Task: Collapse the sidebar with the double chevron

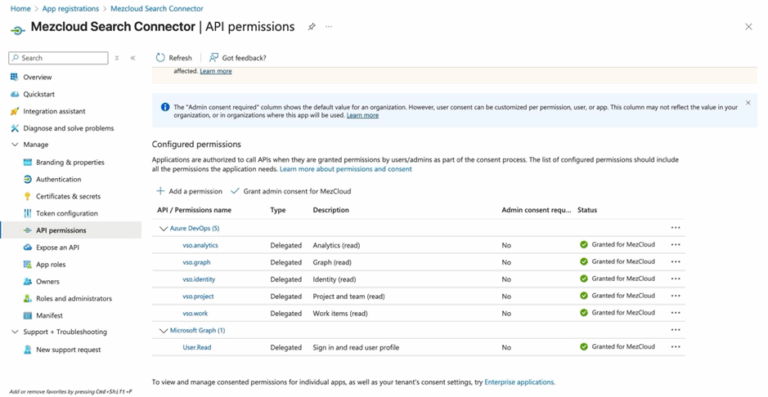Action: (133, 58)
